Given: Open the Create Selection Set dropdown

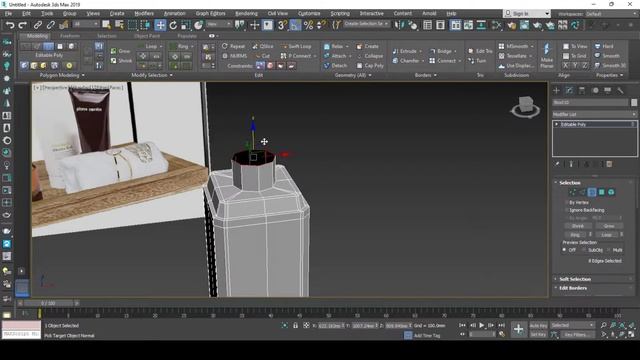Looking at the screenshot, I should (x=366, y=24).
